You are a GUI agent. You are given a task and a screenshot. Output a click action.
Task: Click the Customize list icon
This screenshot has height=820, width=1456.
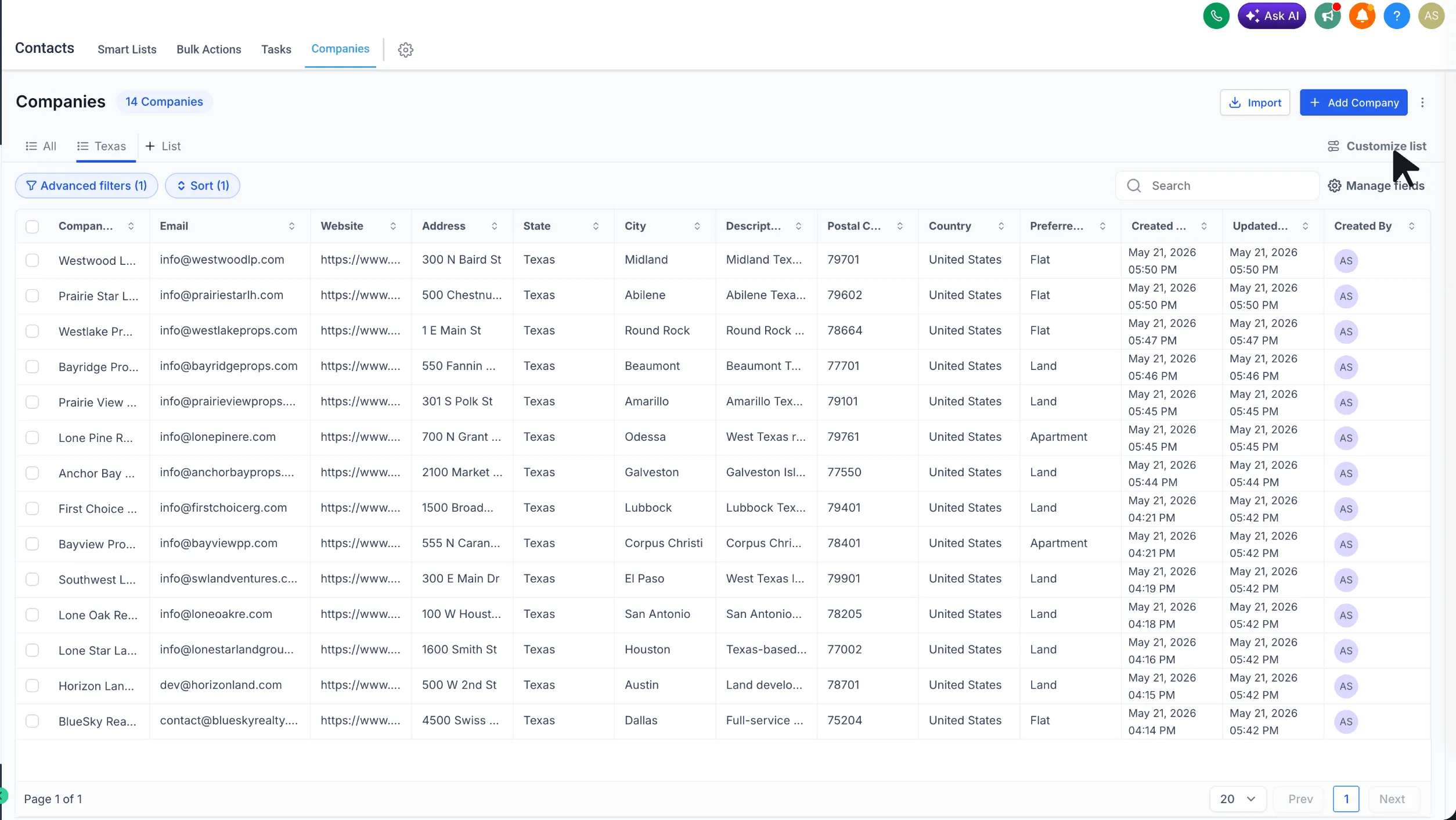(x=1334, y=146)
